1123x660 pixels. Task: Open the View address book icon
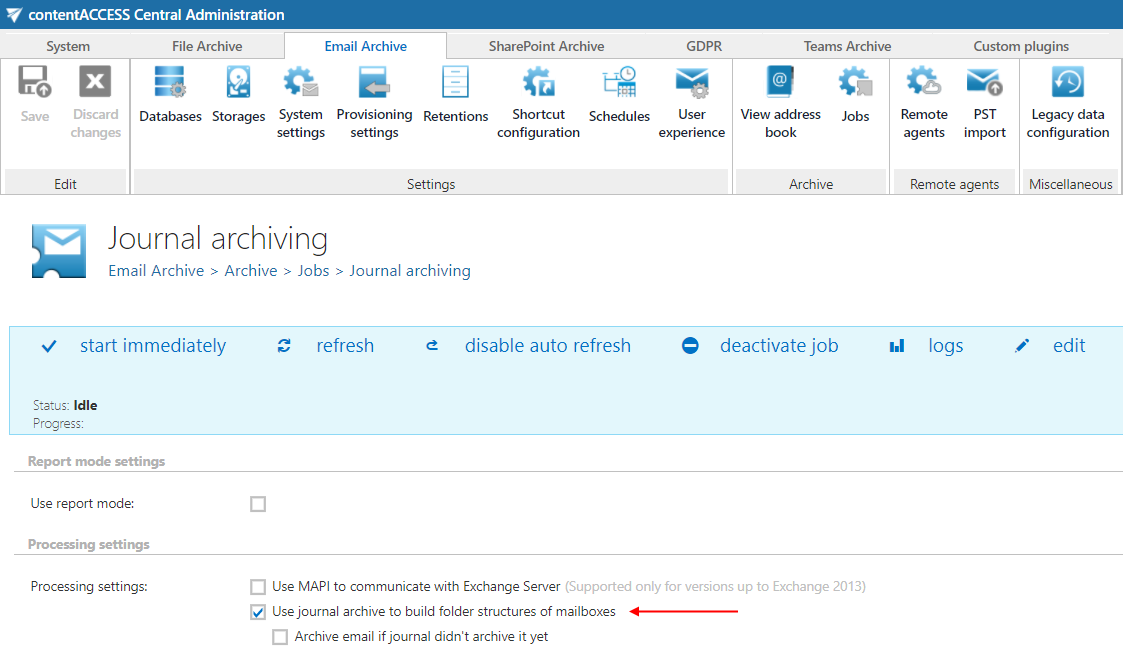point(780,84)
